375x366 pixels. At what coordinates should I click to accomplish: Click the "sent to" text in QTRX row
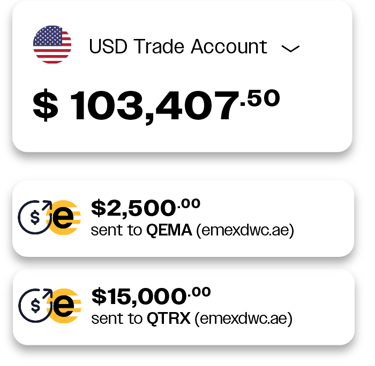point(117,319)
